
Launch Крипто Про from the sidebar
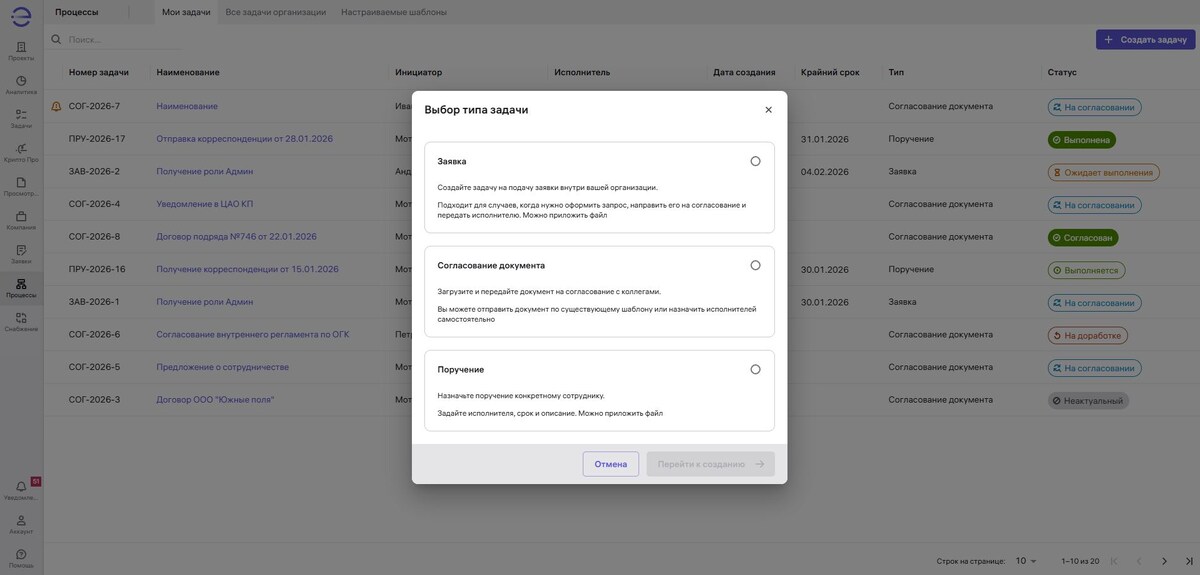21,152
